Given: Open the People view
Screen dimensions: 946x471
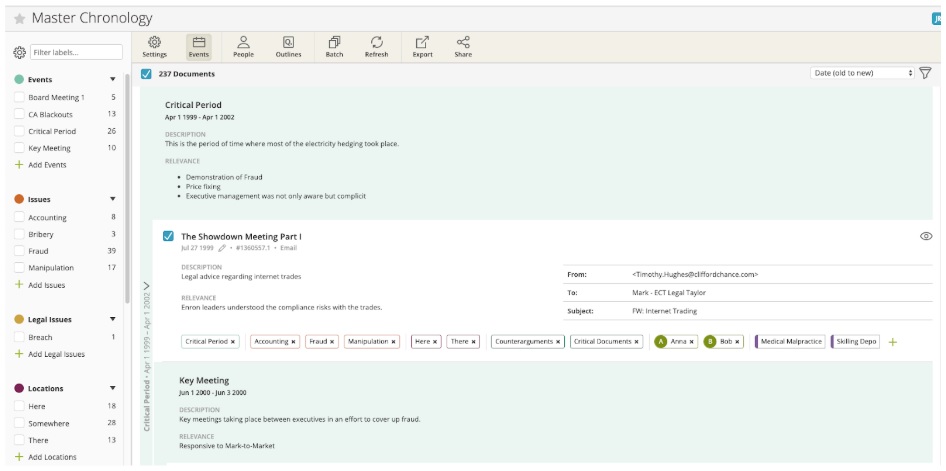Looking at the screenshot, I should tap(243, 46).
